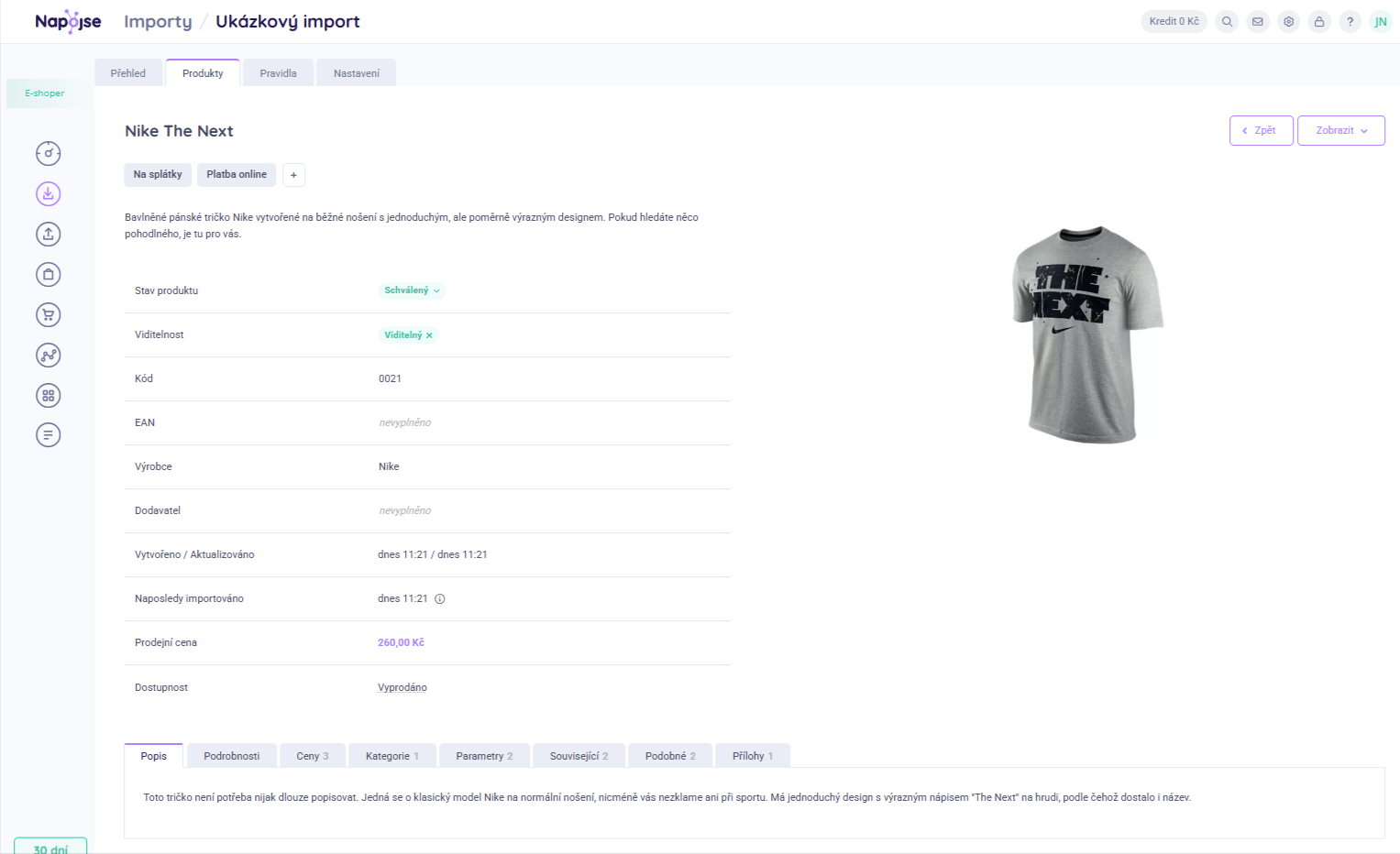Open the Zobrazit dropdown menu
The width and height of the screenshot is (1400, 854).
coord(1340,130)
